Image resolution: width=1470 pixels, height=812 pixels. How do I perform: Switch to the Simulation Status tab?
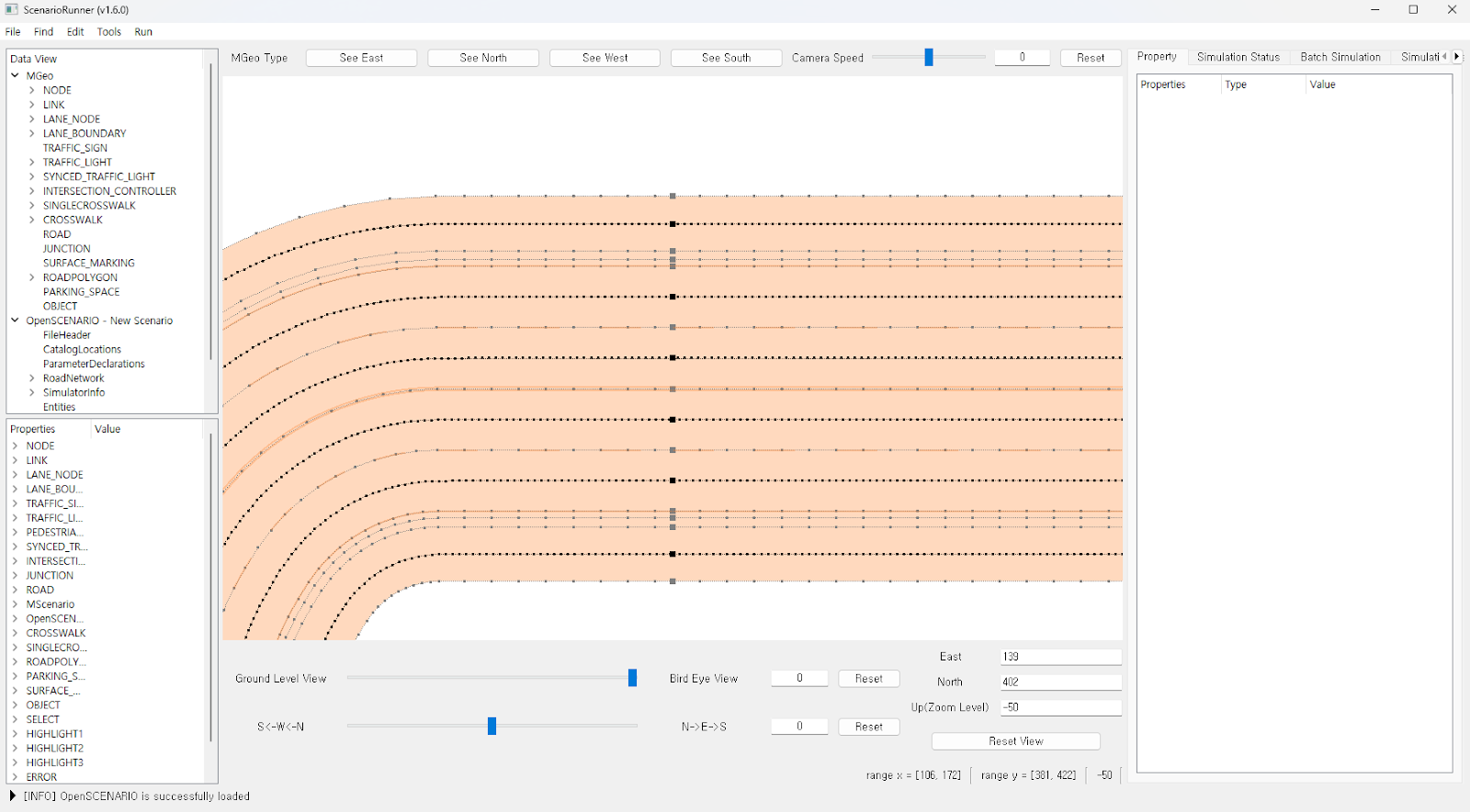1238,57
